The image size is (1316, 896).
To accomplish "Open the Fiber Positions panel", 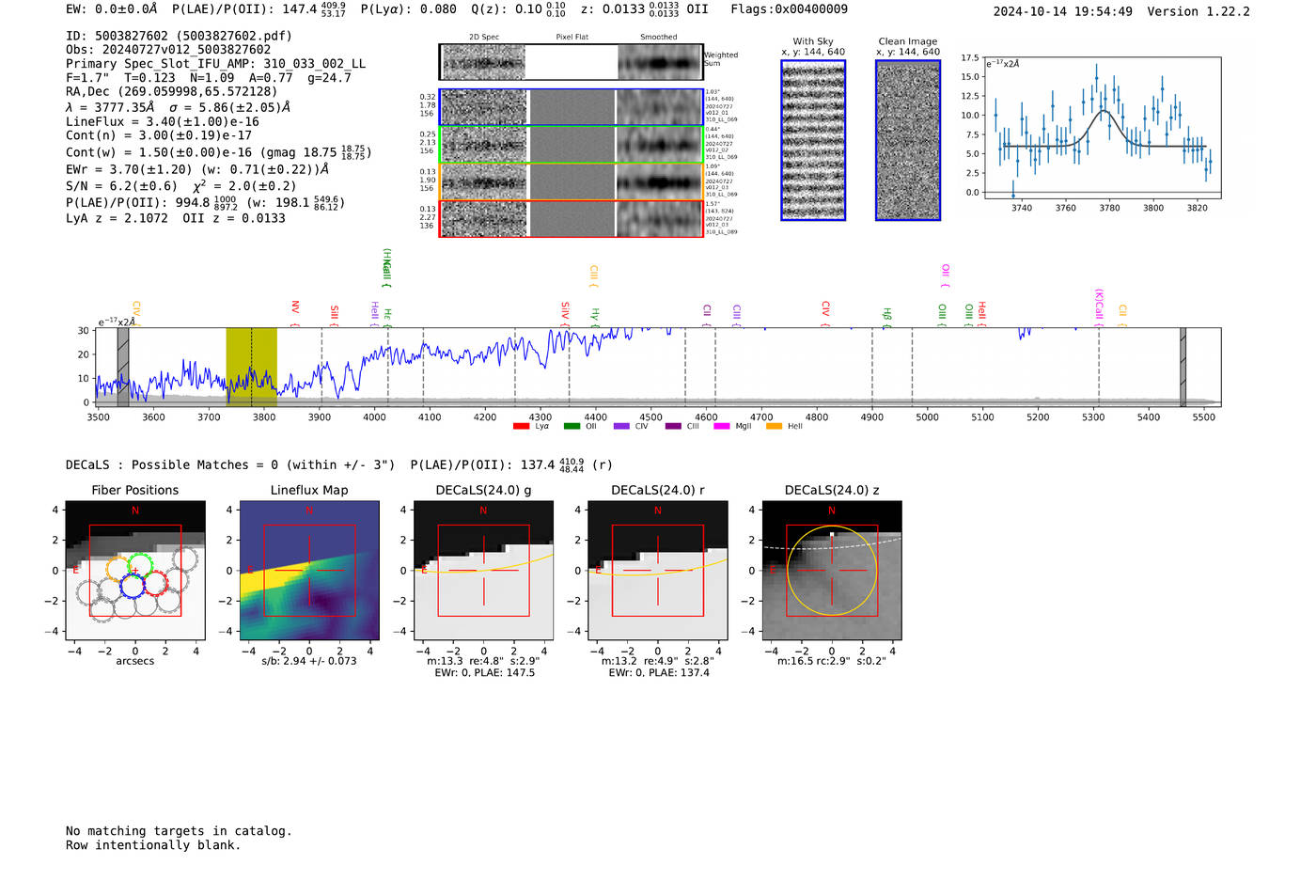I will tap(135, 571).
